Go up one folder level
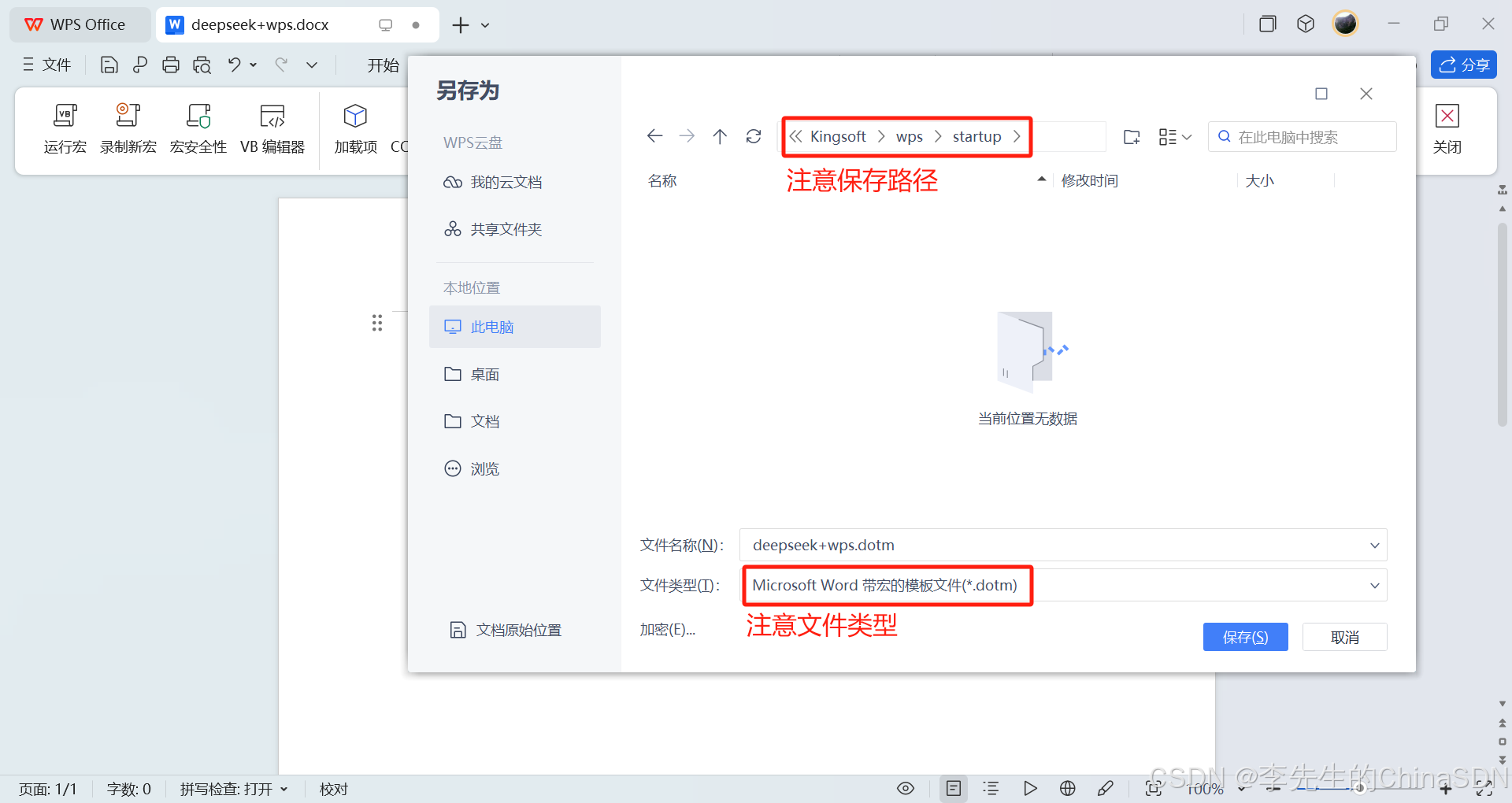 pos(720,136)
